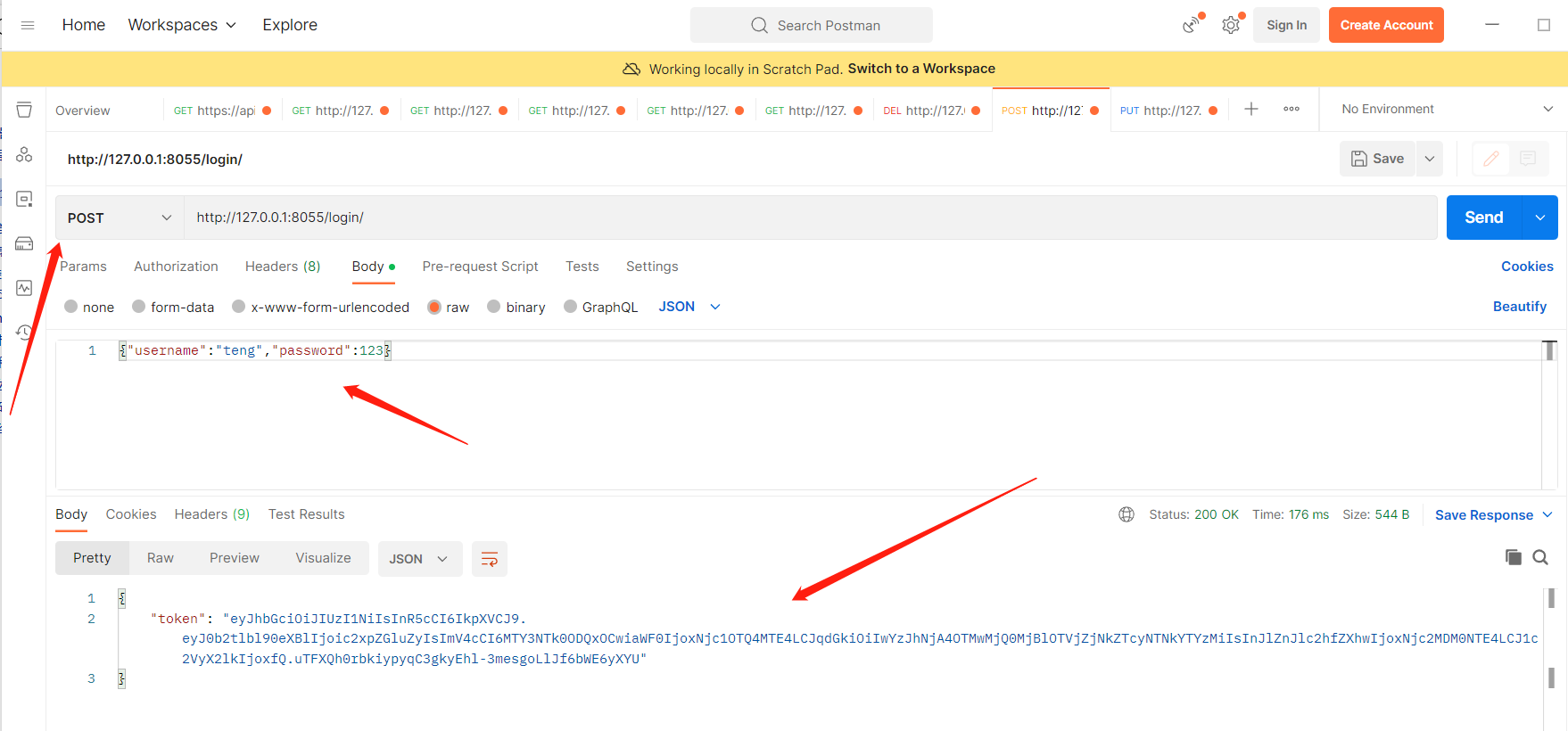This screenshot has height=731, width=1568.
Task: Click the Create Account button
Action: tap(1386, 25)
